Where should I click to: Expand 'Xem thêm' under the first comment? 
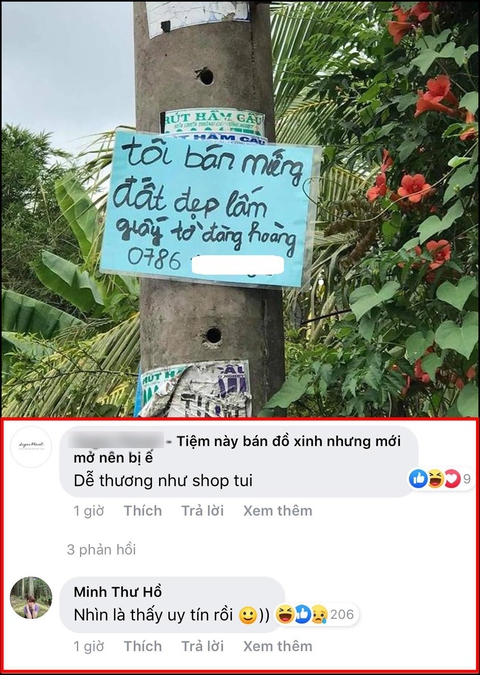click(x=278, y=511)
